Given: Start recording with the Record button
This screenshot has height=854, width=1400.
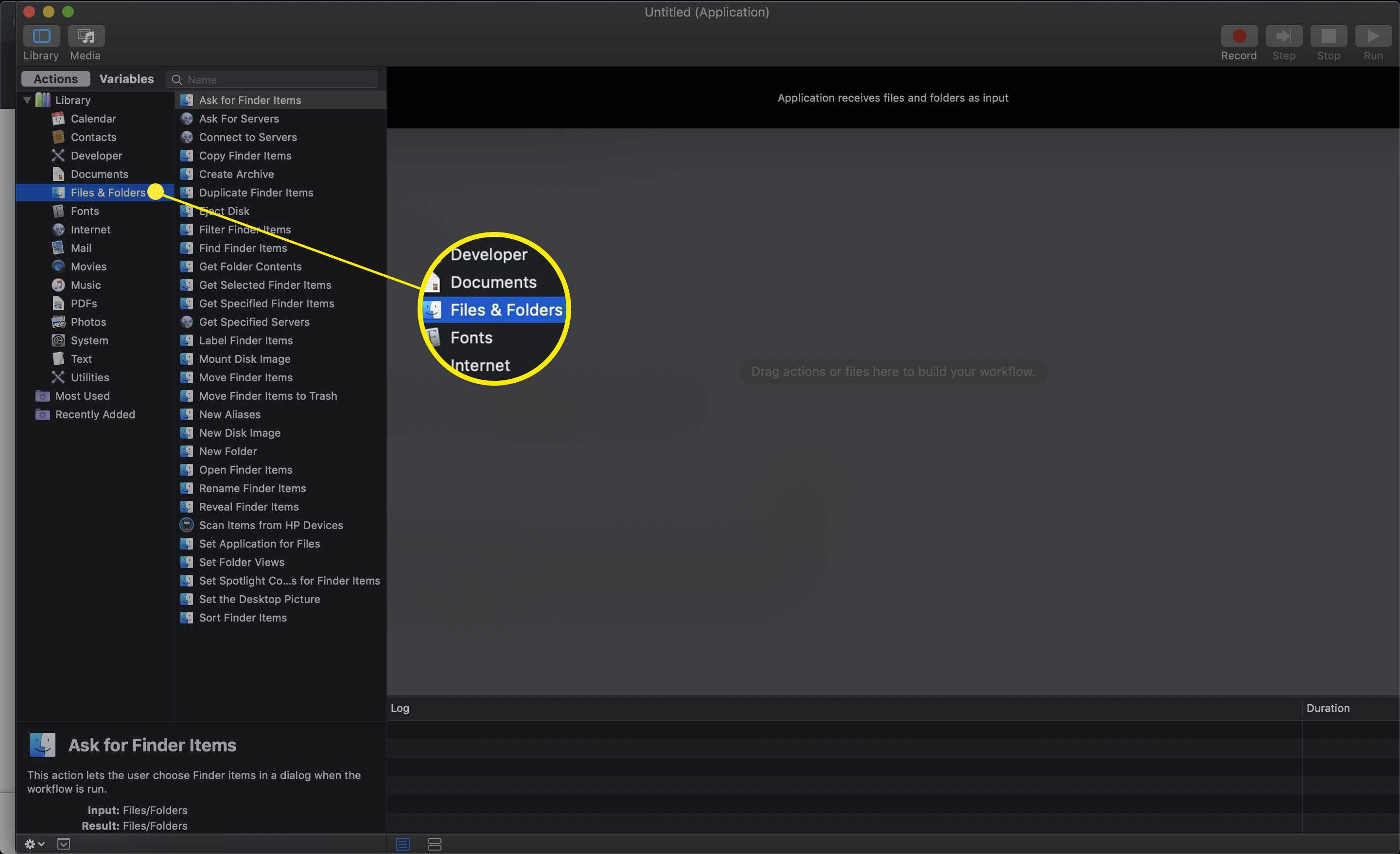Looking at the screenshot, I should point(1239,36).
